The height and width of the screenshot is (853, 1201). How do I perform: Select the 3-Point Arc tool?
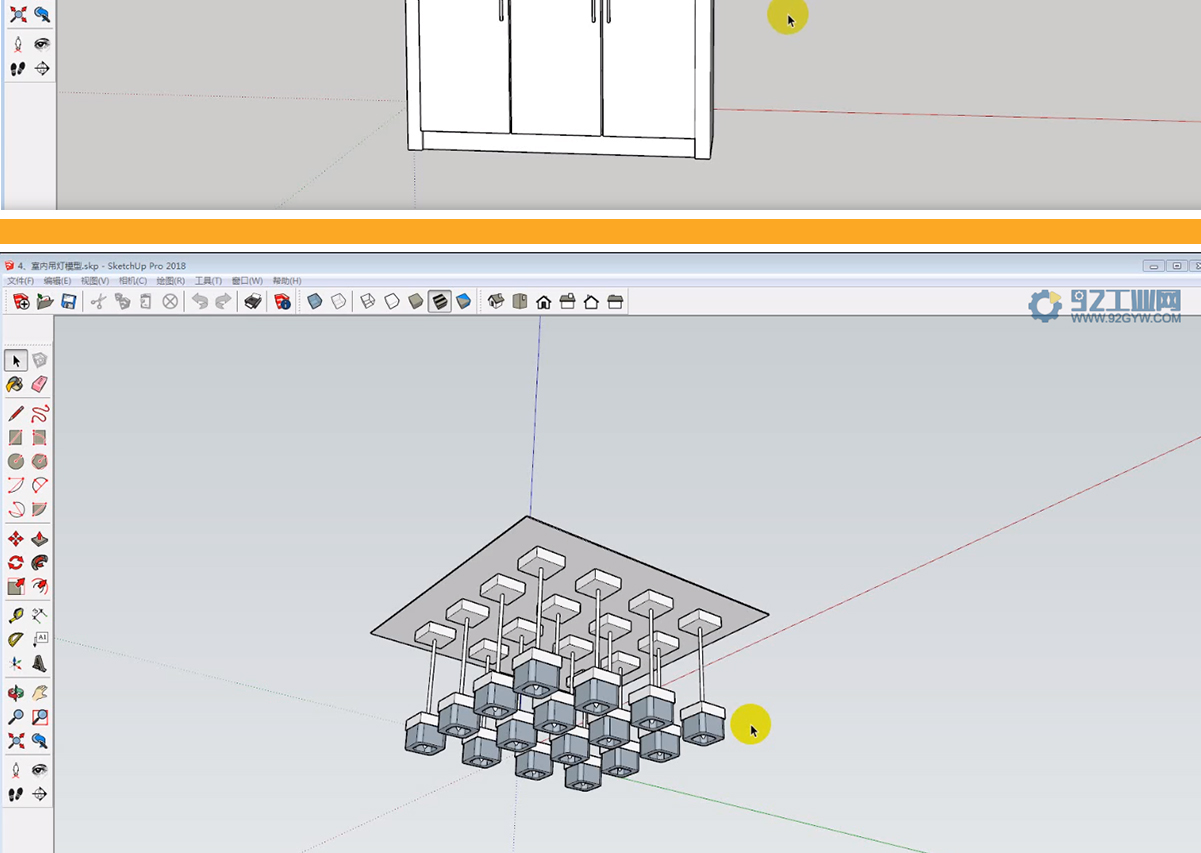tap(16, 510)
